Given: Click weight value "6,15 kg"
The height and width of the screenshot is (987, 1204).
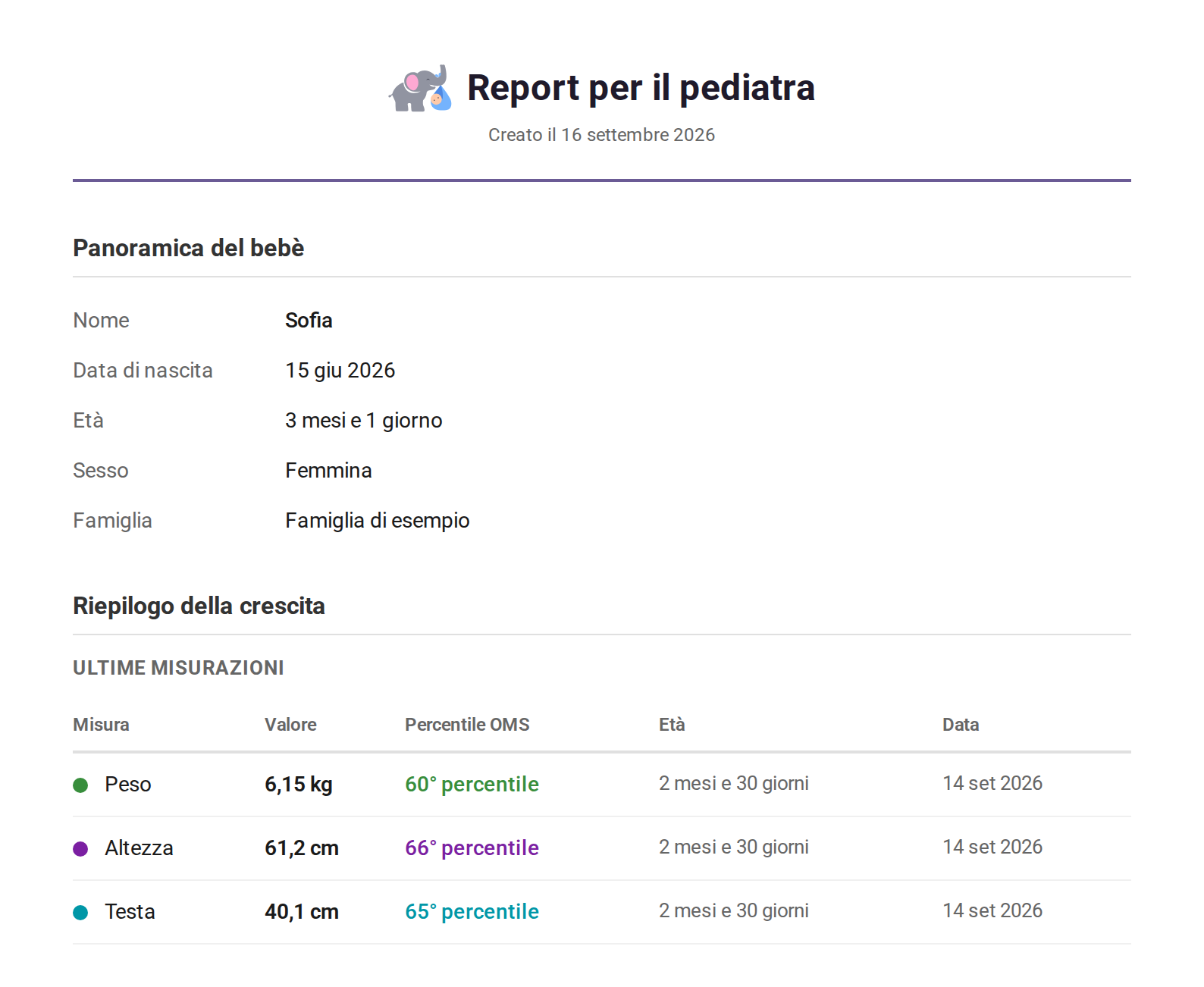Looking at the screenshot, I should click(x=299, y=785).
